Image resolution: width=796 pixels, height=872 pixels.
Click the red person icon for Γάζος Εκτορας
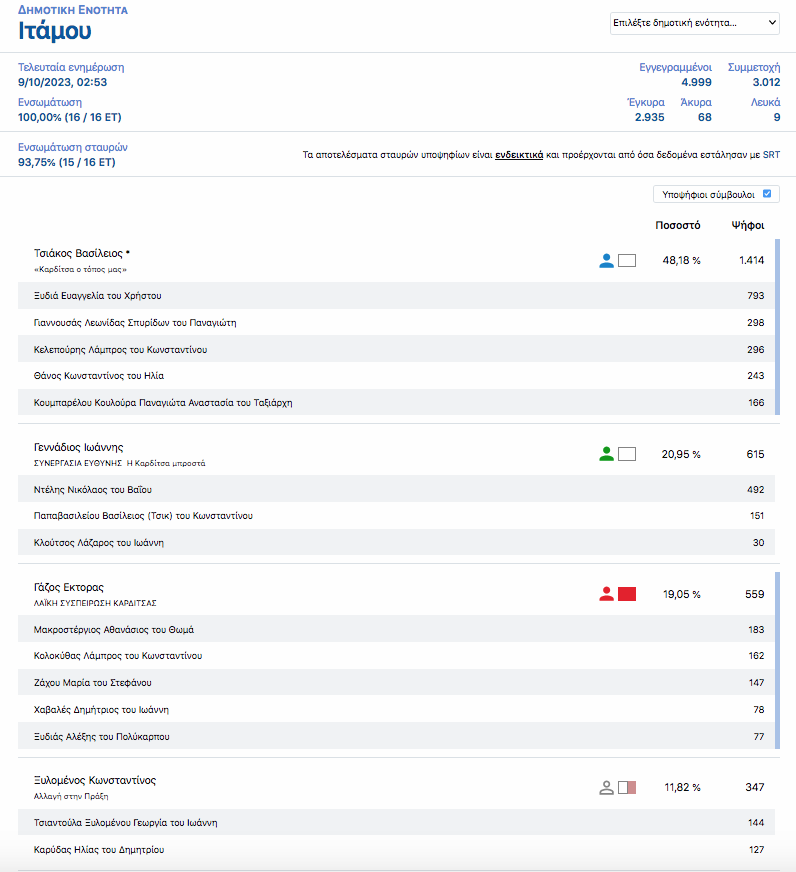coord(606,594)
